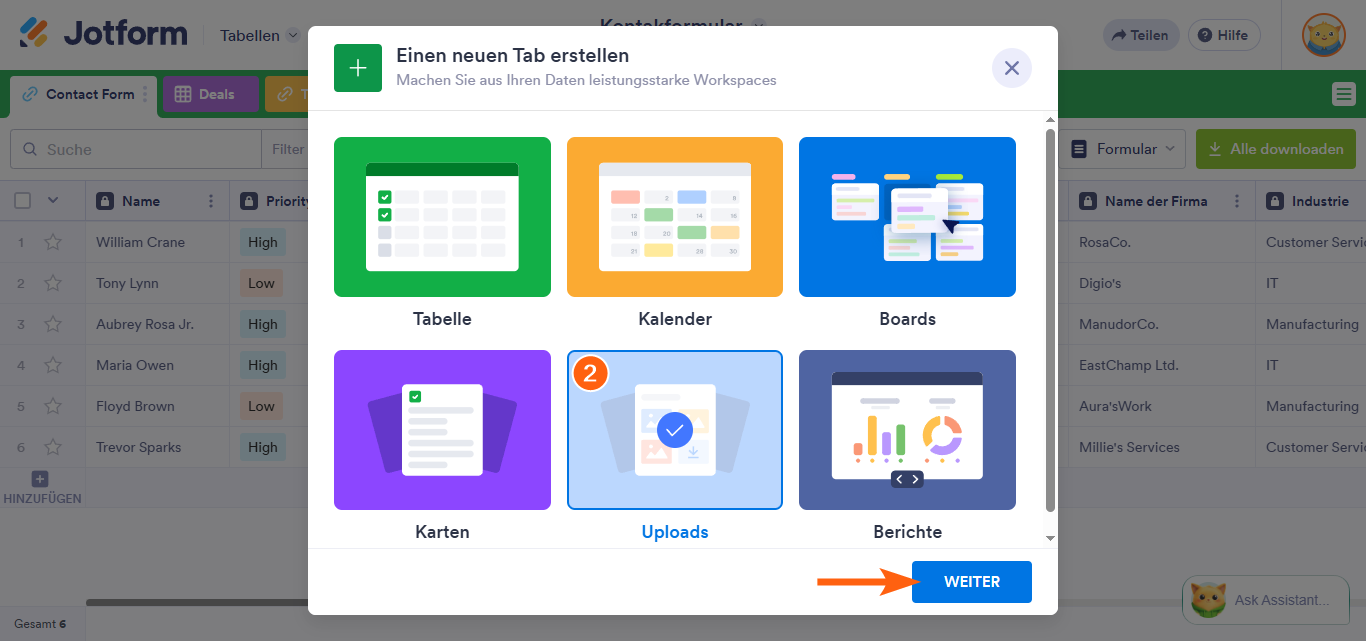
Task: Click the profile avatar in the top corner
Action: pos(1323,35)
